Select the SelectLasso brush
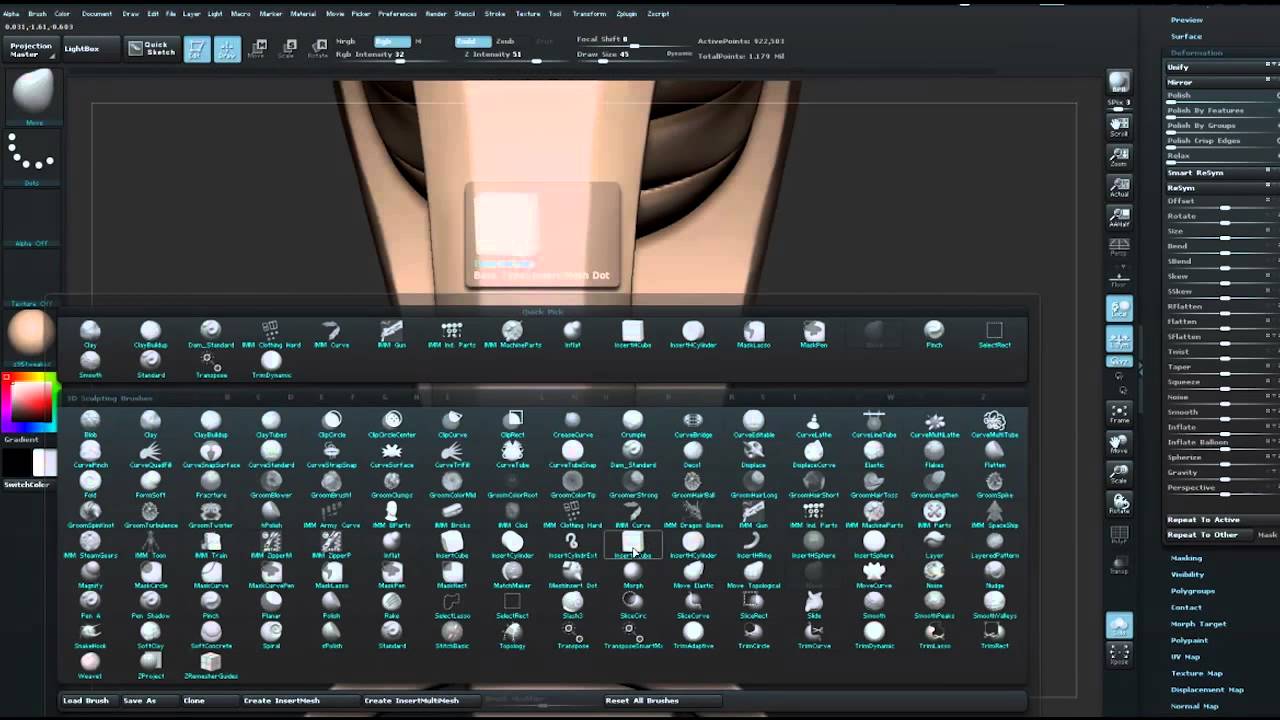Image resolution: width=1280 pixels, height=720 pixels. [x=452, y=604]
